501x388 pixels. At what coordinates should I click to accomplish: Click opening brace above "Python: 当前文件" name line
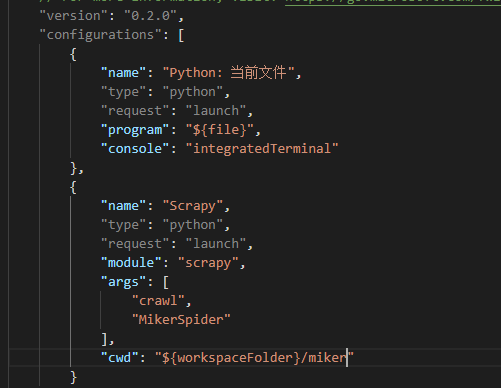click(73, 54)
